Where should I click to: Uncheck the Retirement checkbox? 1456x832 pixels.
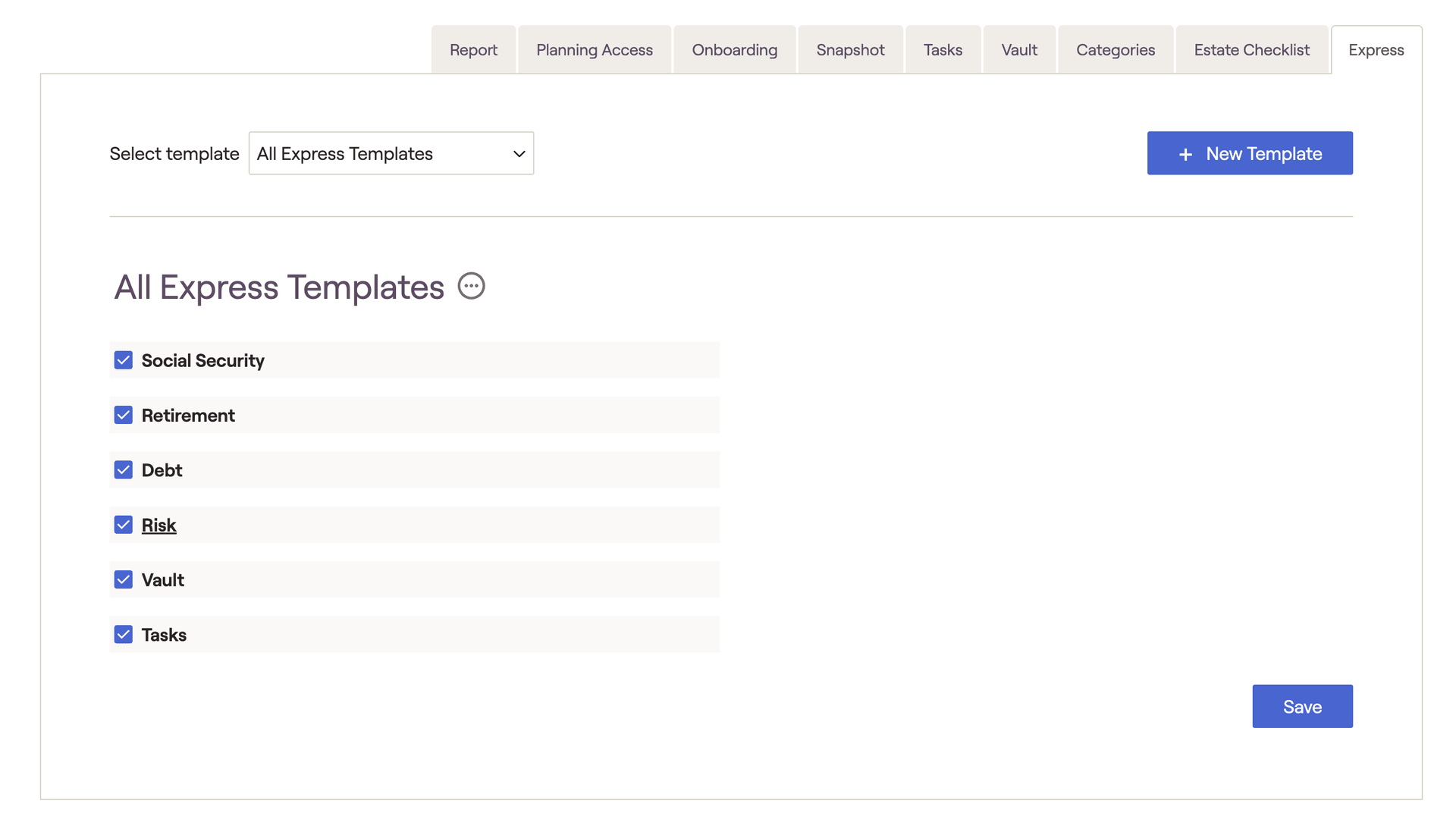[x=124, y=415]
